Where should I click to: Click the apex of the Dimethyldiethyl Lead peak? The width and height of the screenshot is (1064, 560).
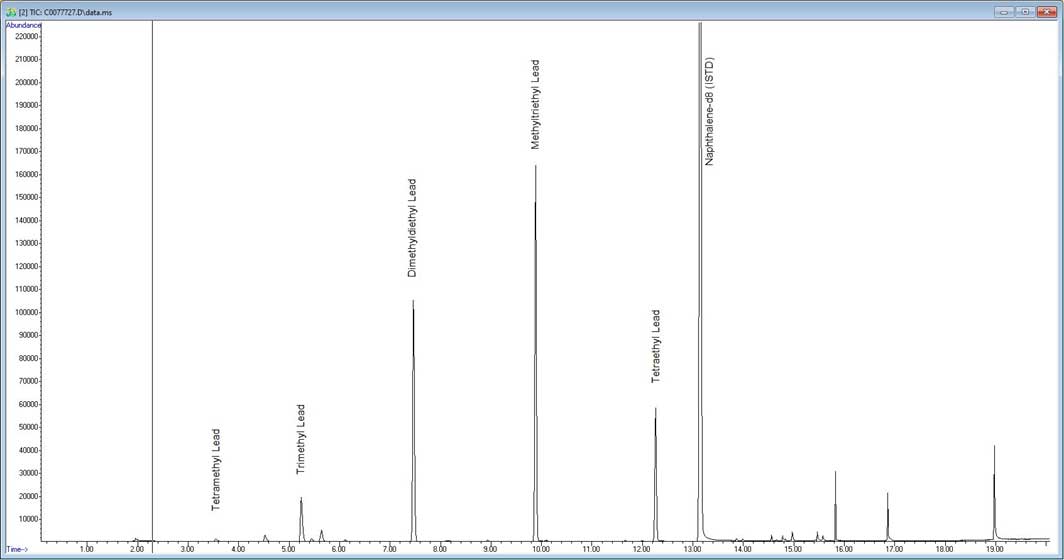tap(412, 302)
